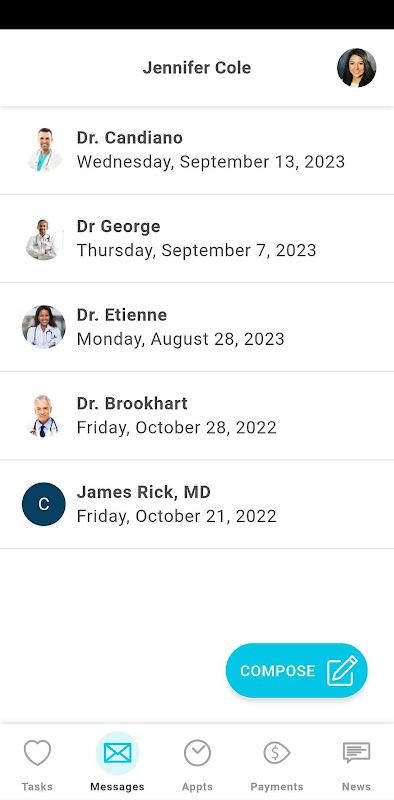Open the Tasks heart icon
The width and height of the screenshot is (394, 800).
point(37,753)
